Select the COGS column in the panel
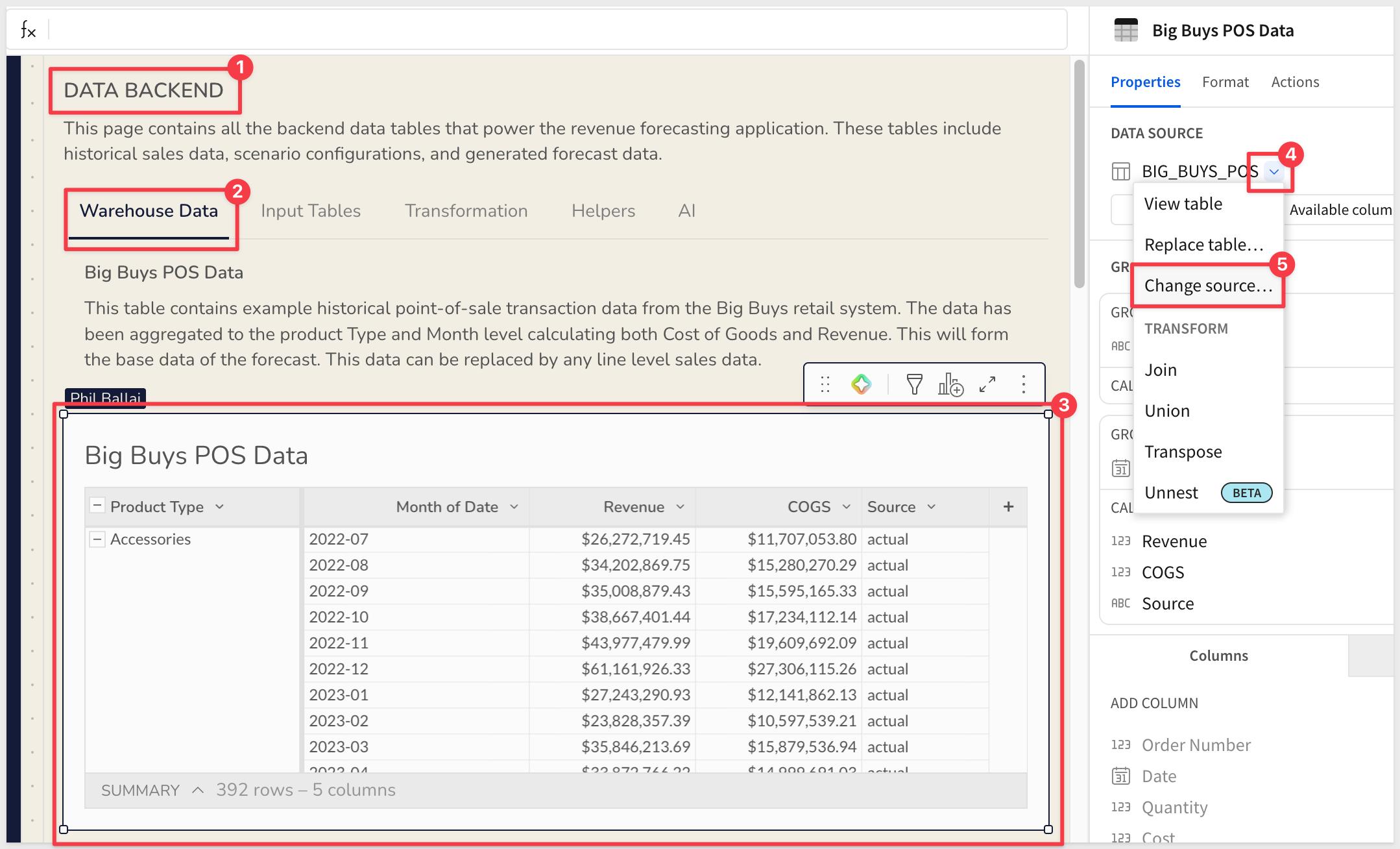The height and width of the screenshot is (849, 1400). (1163, 572)
